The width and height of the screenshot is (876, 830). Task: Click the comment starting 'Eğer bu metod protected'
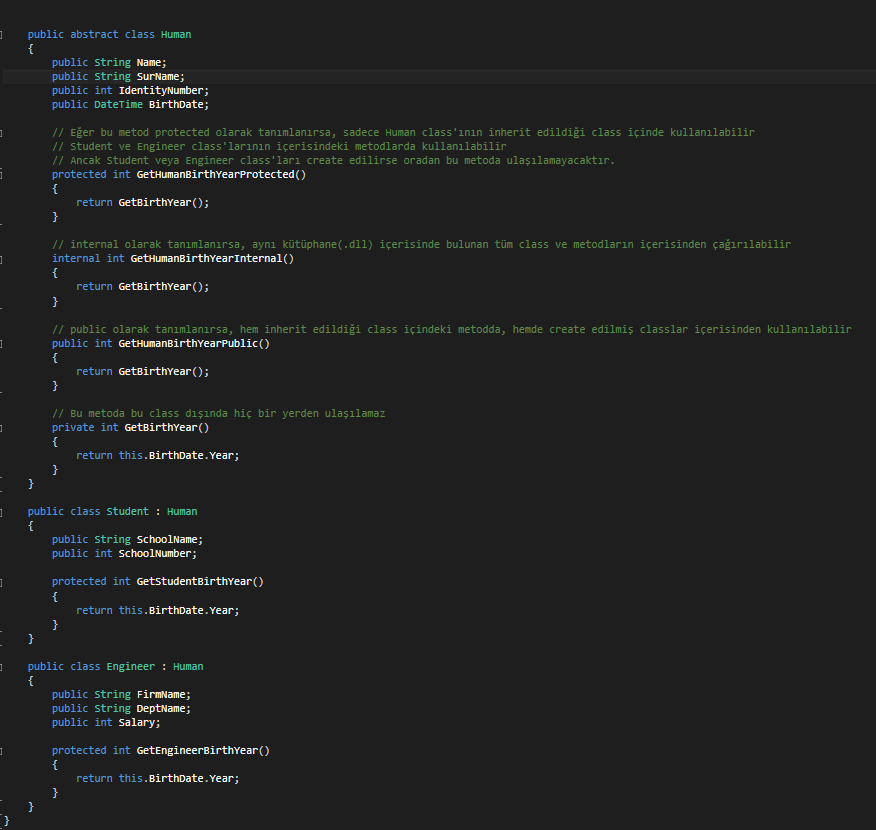click(403, 132)
